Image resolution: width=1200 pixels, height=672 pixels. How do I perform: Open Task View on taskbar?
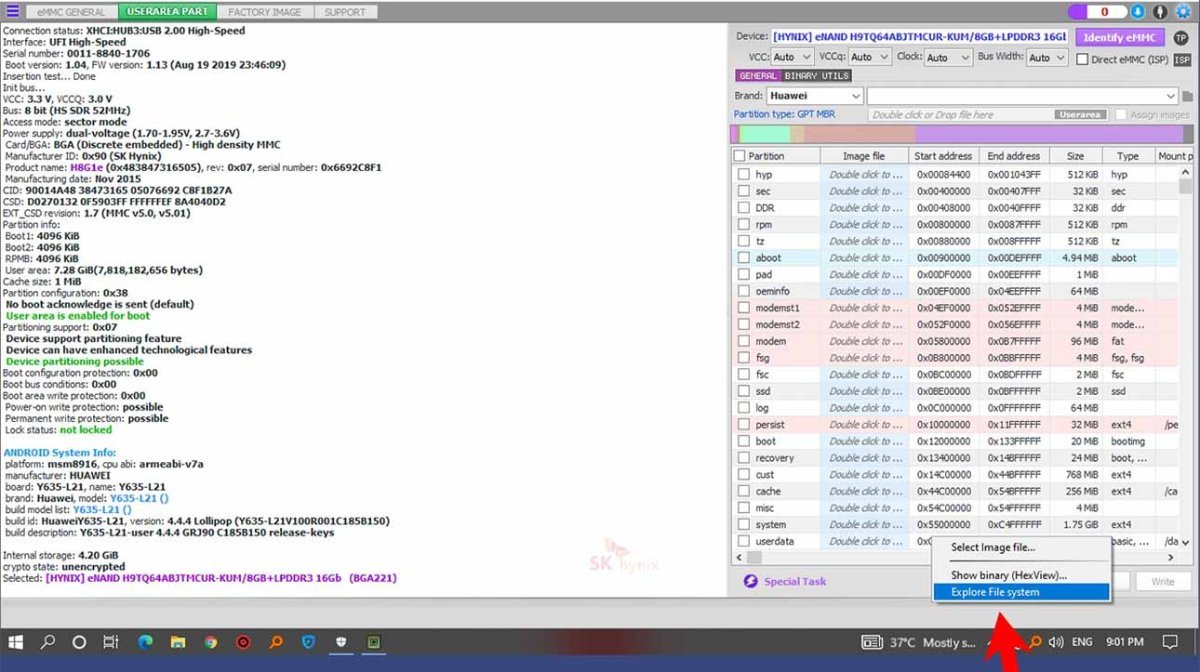111,642
